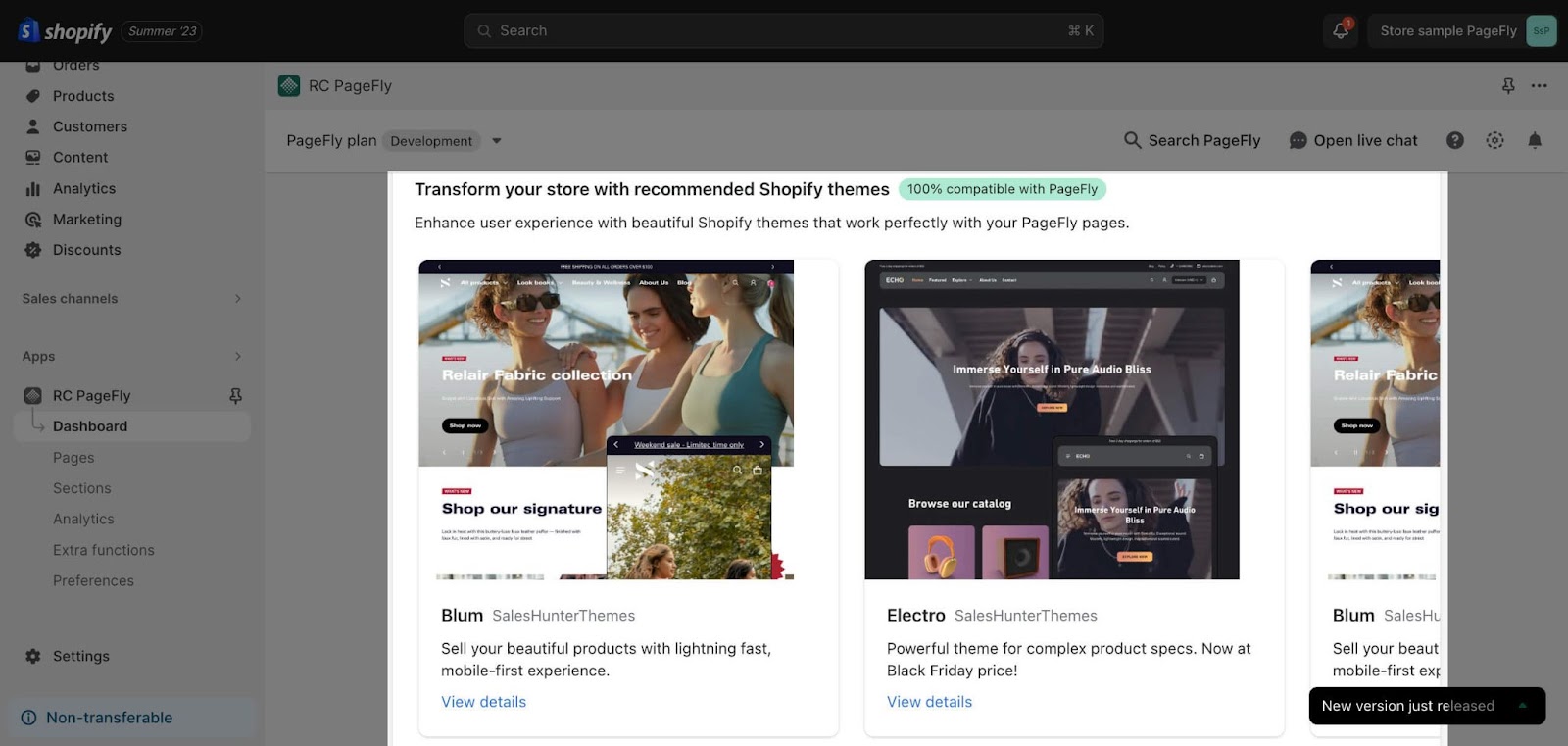Open Content in the sidebar
This screenshot has height=746, width=1568.
tap(80, 157)
